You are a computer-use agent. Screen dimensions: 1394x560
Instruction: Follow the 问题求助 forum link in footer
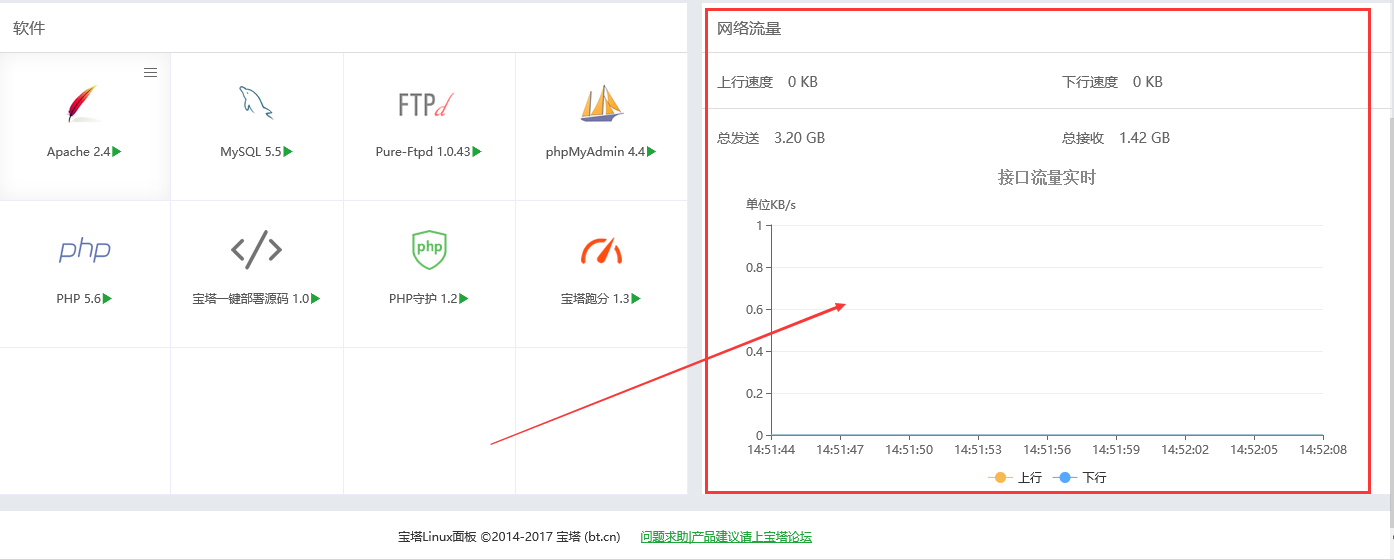coord(726,537)
